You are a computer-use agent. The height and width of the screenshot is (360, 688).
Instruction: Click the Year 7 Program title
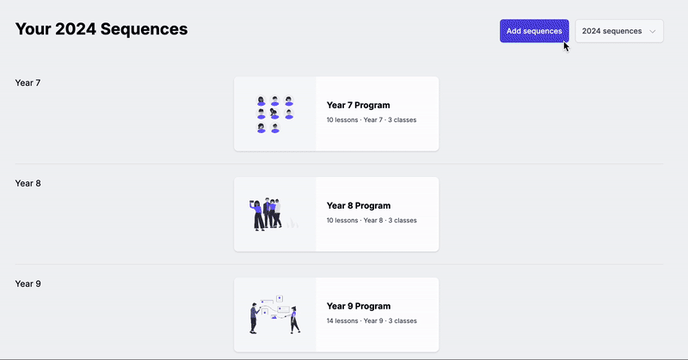358,105
